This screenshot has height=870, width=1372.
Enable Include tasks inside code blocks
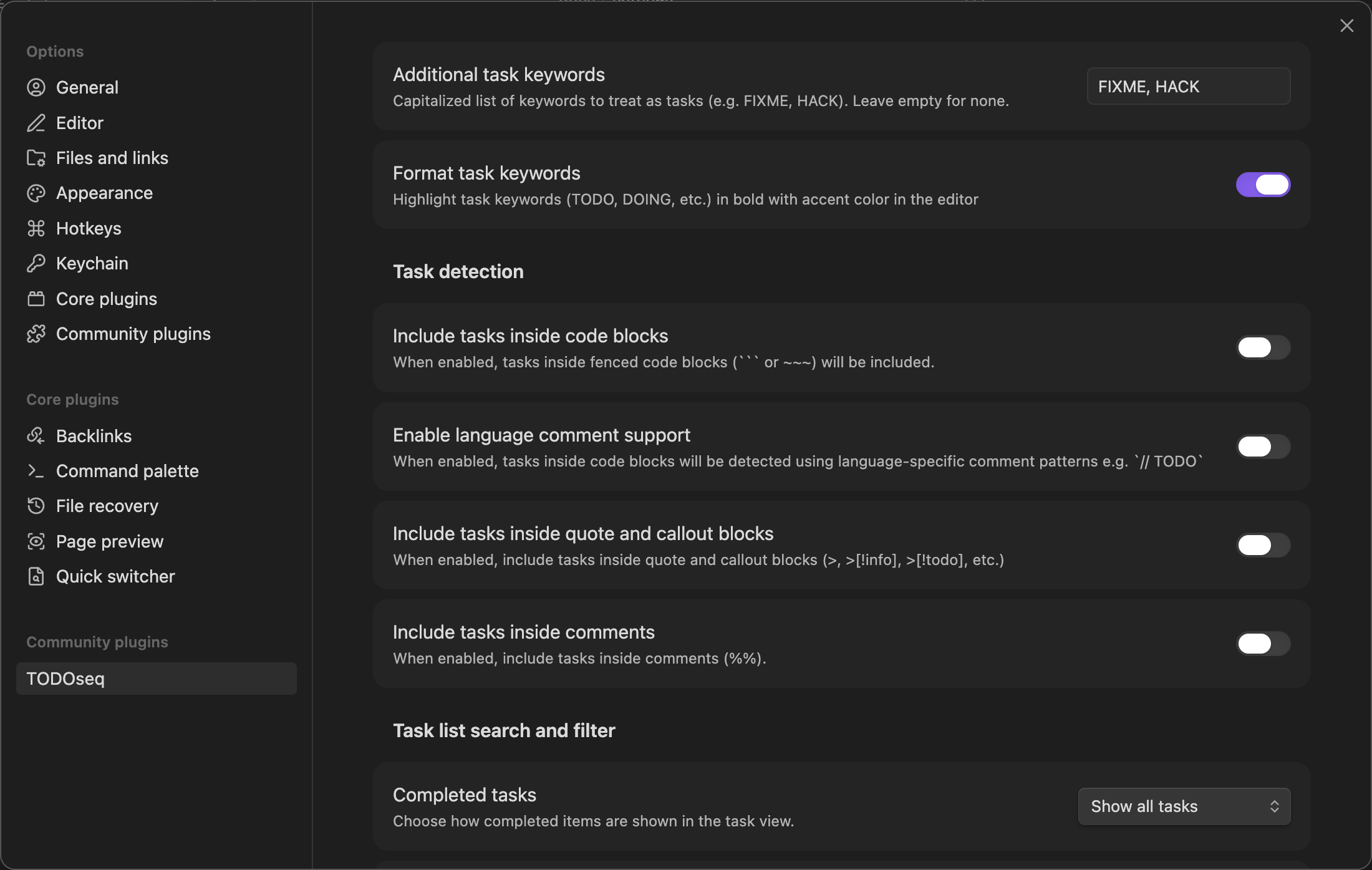(1262, 347)
